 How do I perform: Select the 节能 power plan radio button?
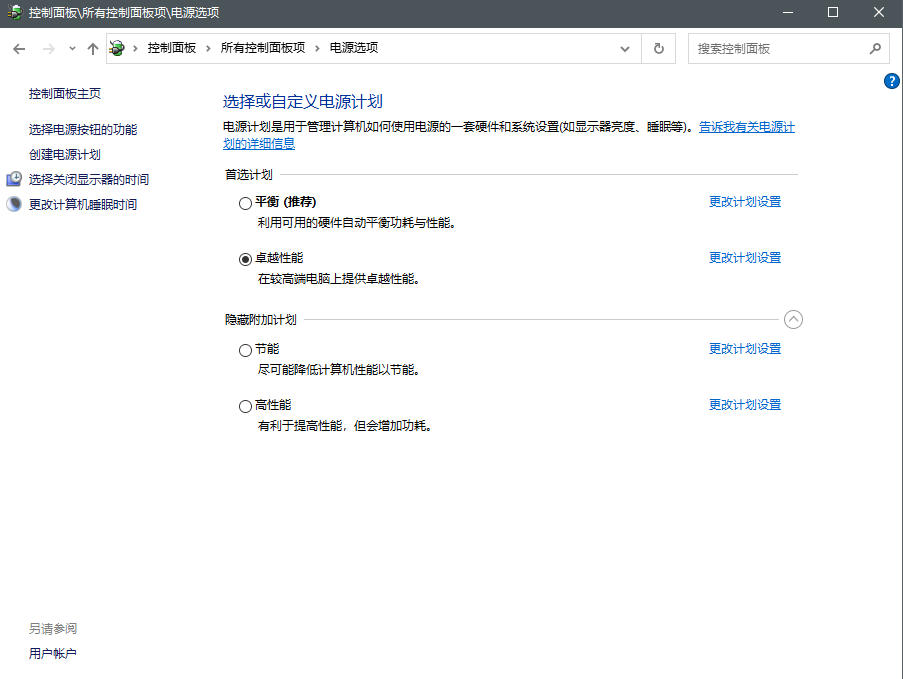tap(245, 350)
